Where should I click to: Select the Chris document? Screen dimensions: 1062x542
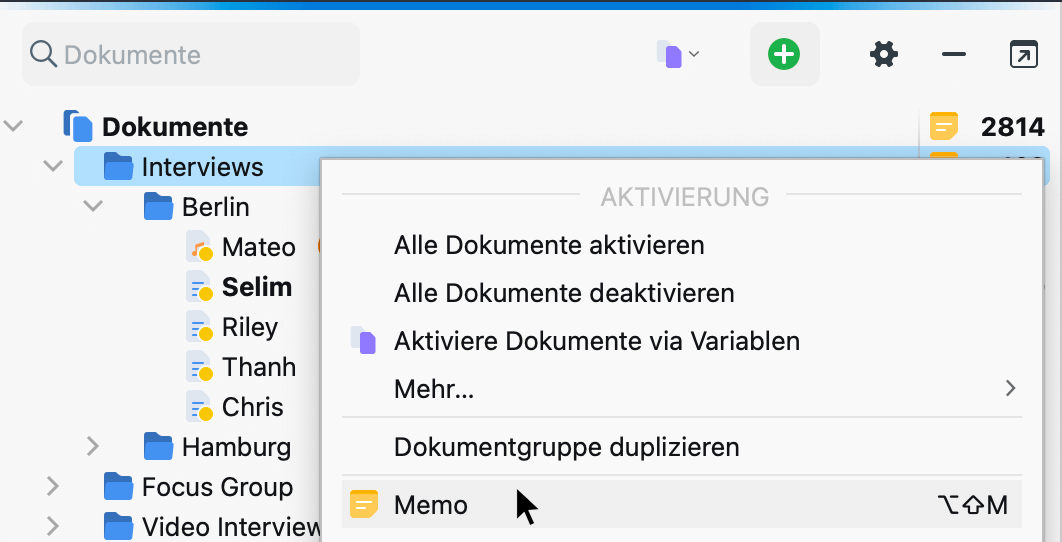pos(253,407)
